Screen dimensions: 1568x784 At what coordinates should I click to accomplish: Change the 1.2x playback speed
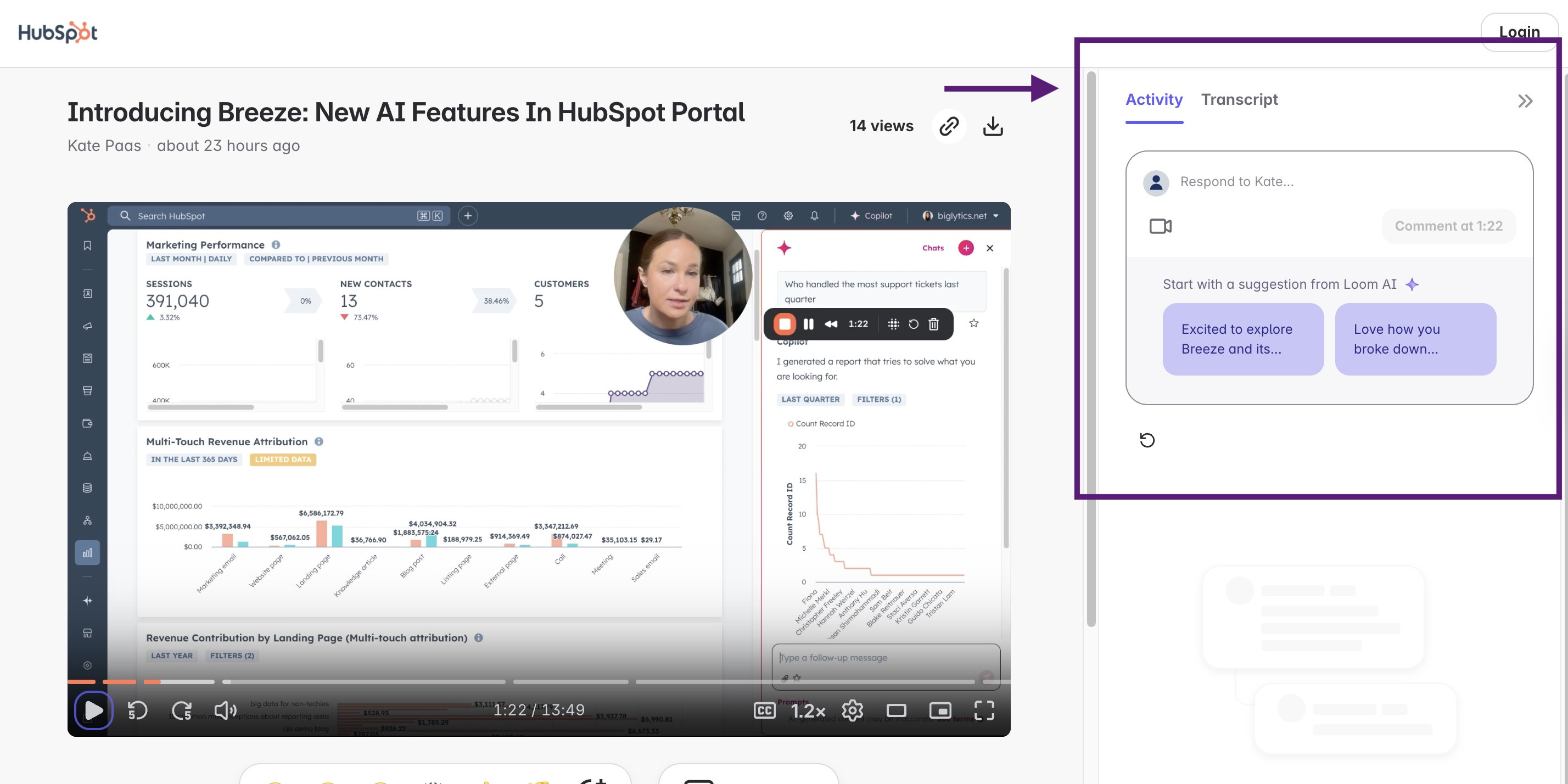808,710
